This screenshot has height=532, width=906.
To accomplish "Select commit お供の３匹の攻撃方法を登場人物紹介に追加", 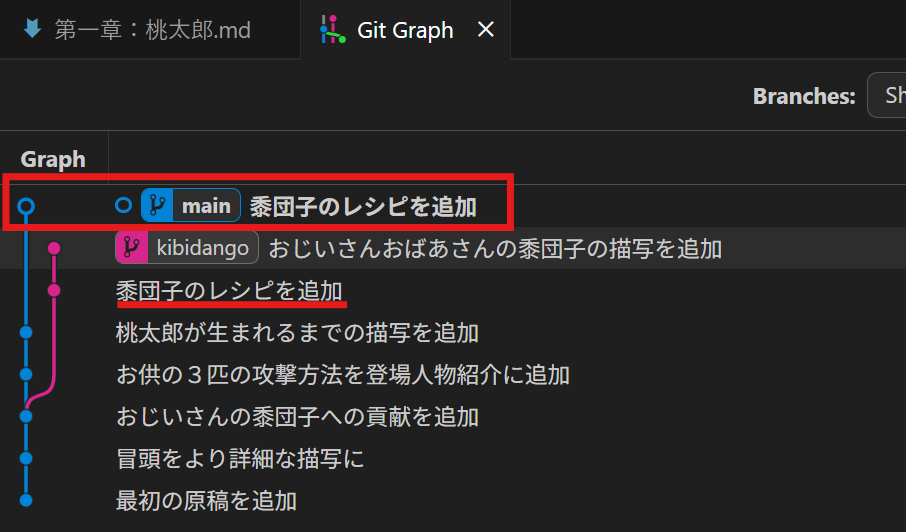I will coord(343,375).
